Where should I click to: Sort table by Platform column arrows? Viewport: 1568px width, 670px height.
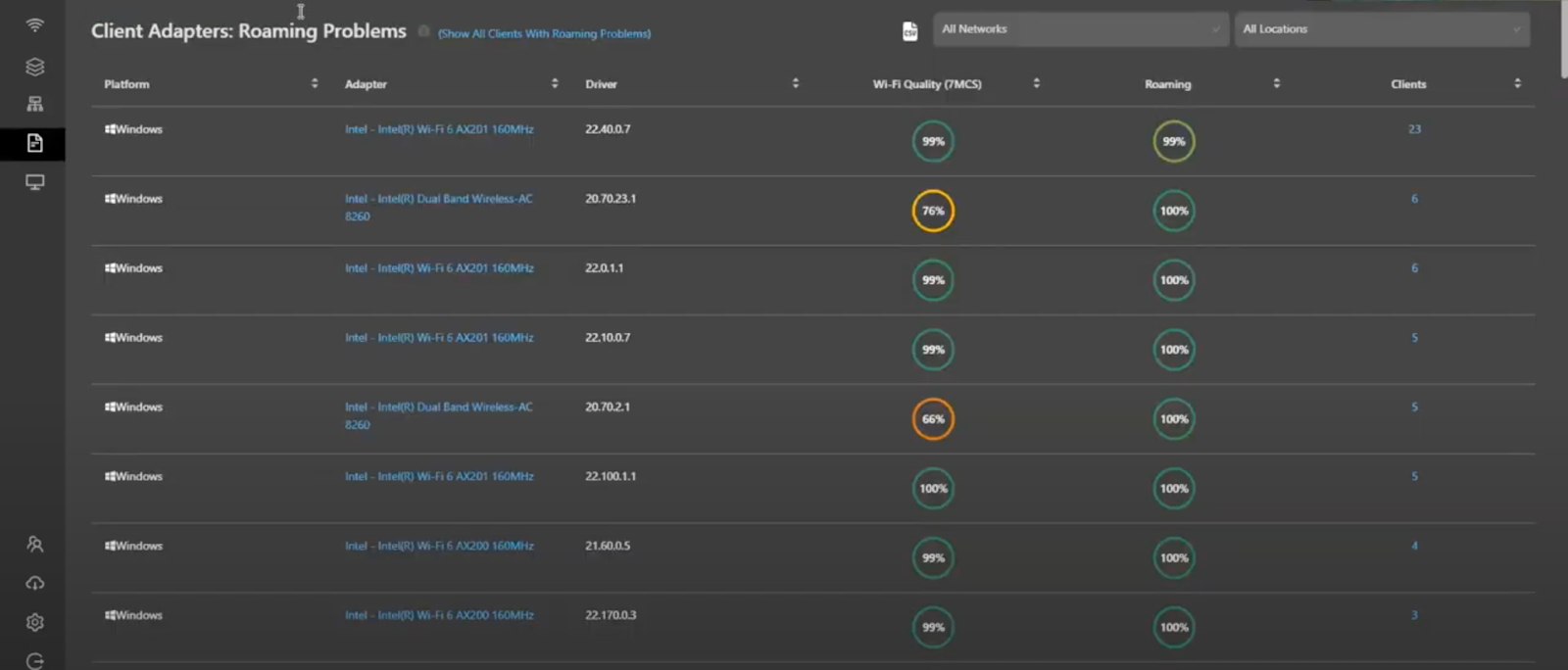tap(315, 84)
